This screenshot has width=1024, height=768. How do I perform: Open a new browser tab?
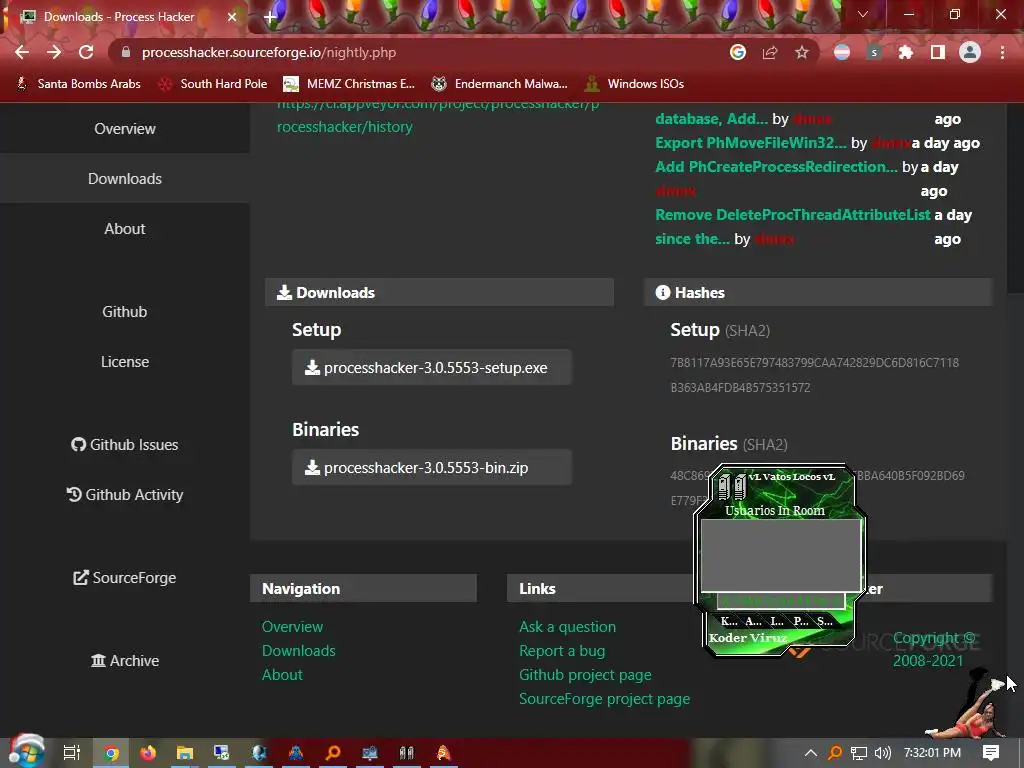click(x=270, y=17)
